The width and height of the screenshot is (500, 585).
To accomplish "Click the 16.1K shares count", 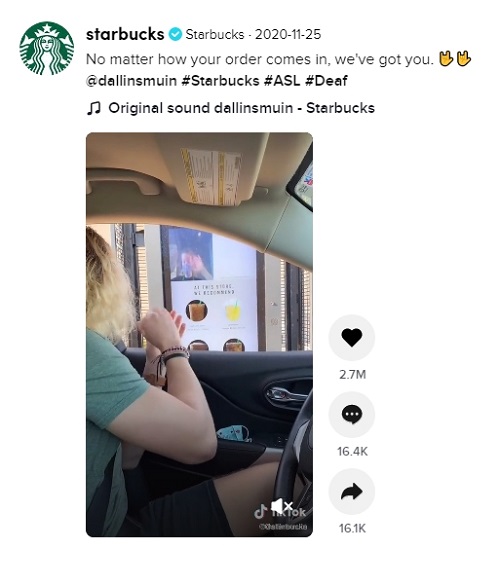I will pyautogui.click(x=352, y=528).
